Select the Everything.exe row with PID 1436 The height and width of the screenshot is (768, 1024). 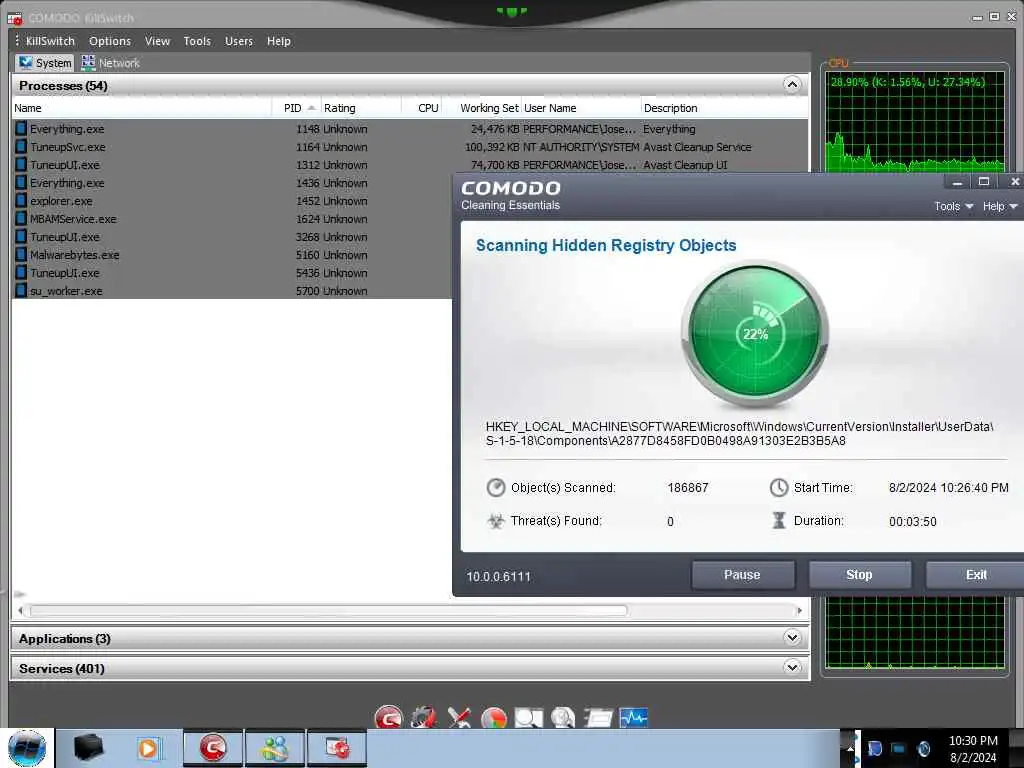coord(232,183)
